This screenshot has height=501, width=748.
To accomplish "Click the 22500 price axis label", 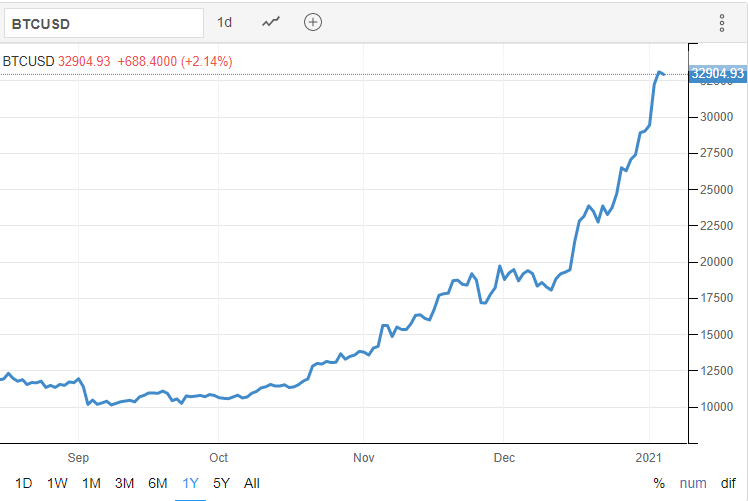I will click(717, 226).
